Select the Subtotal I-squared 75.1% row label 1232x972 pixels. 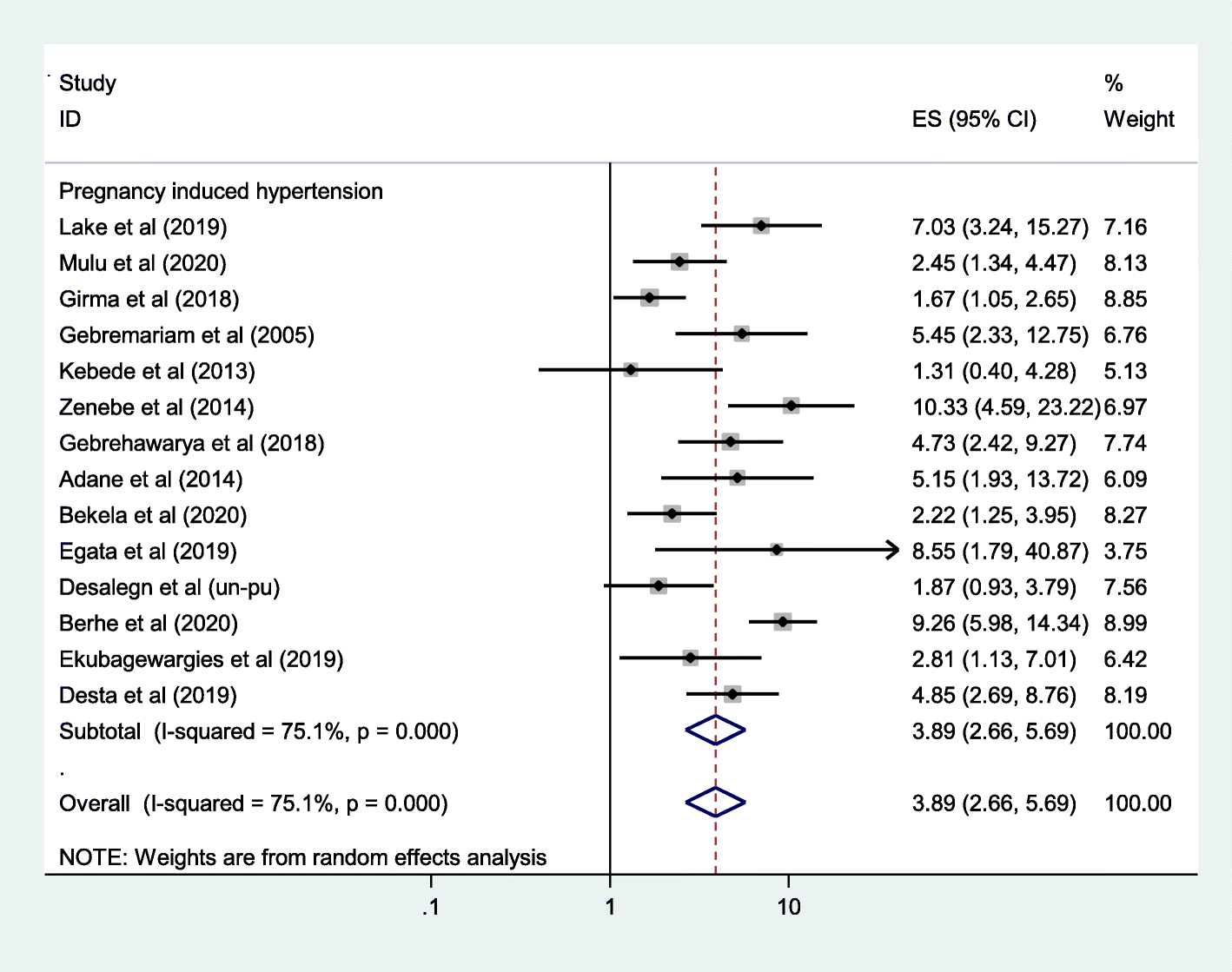coord(259,732)
